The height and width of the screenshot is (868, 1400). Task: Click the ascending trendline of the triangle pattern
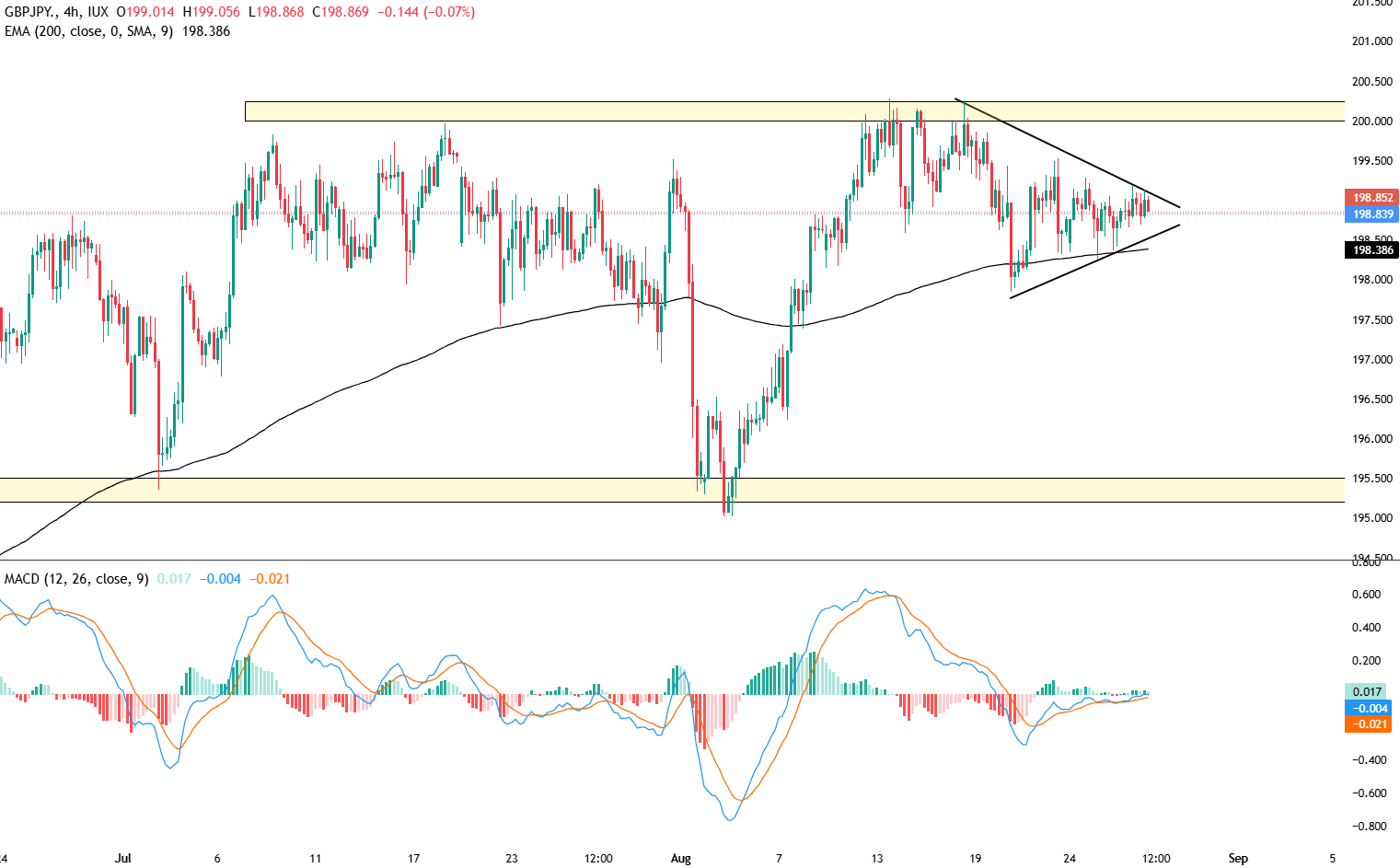[x=1086, y=267]
